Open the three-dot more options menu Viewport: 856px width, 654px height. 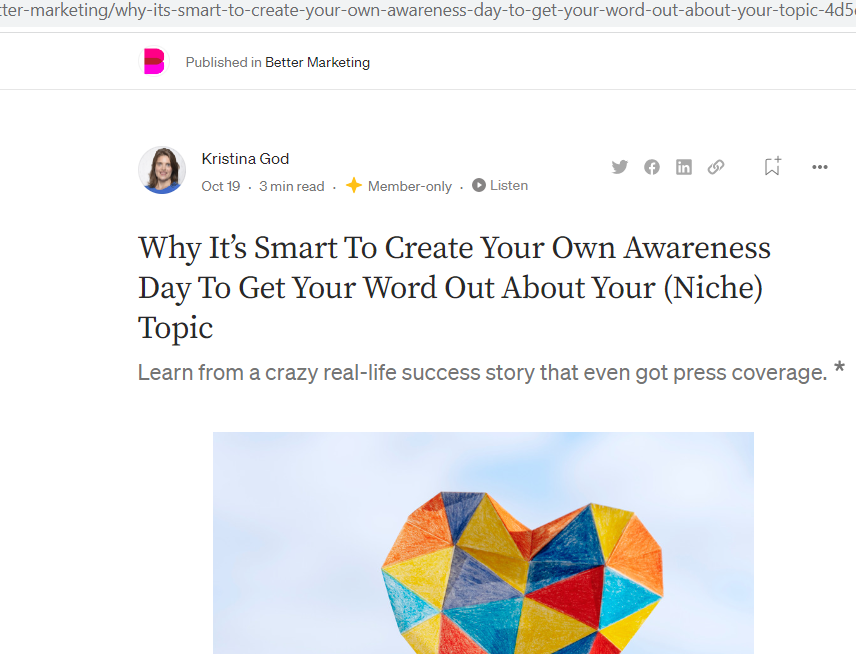pos(820,167)
